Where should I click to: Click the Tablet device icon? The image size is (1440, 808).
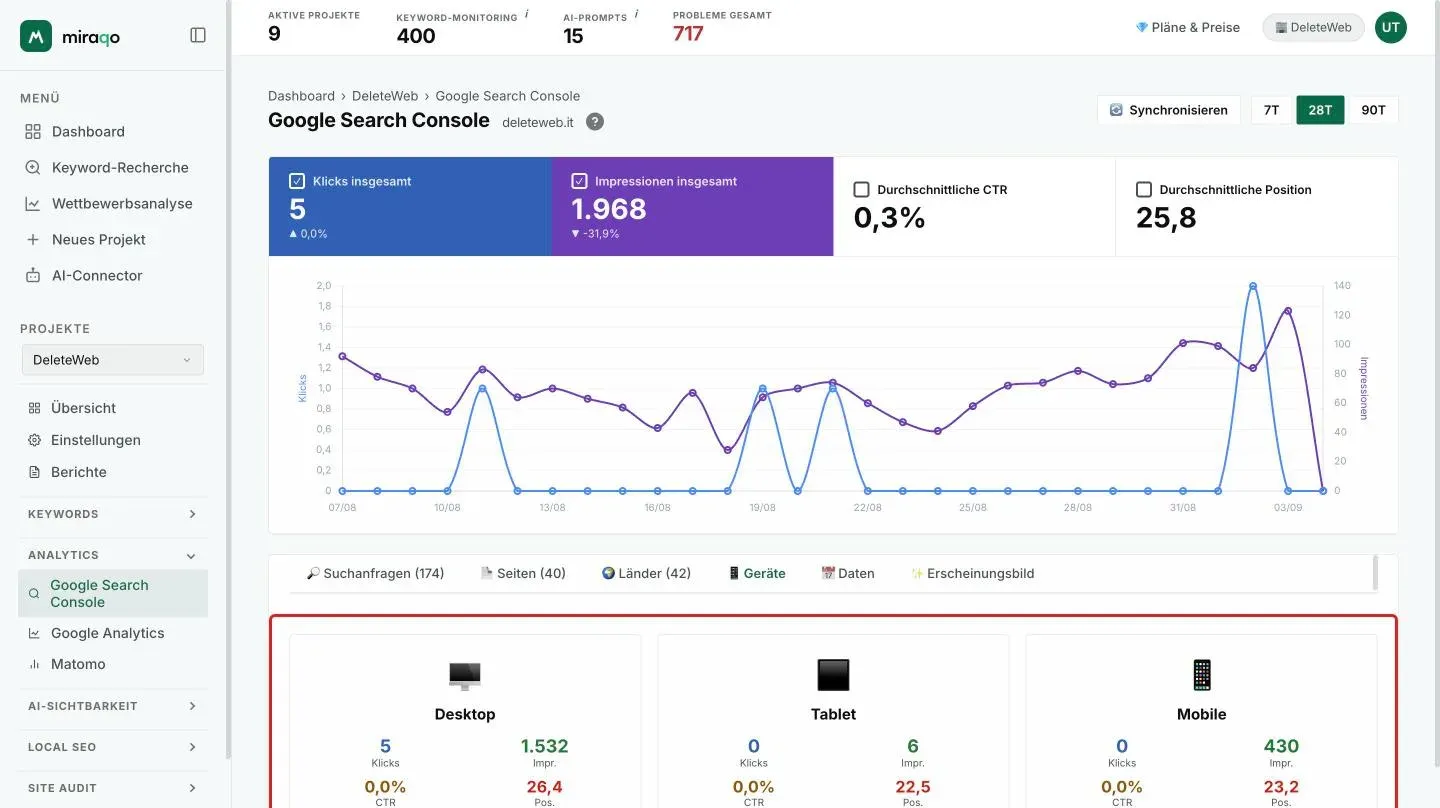(x=833, y=676)
